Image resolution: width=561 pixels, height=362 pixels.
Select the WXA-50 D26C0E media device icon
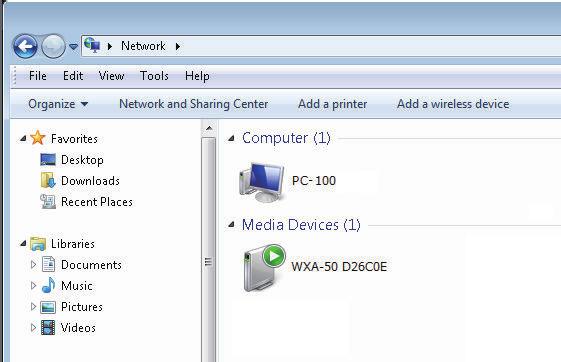[x=264, y=267]
